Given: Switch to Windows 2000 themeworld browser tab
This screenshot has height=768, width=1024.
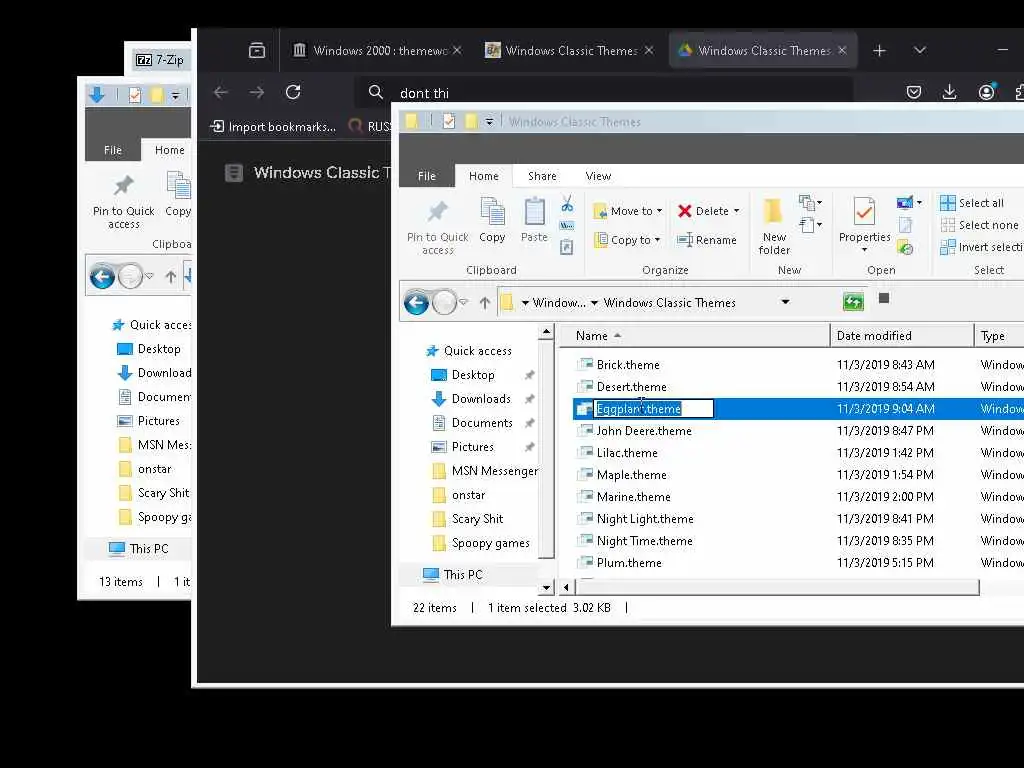Looking at the screenshot, I should coord(375,50).
